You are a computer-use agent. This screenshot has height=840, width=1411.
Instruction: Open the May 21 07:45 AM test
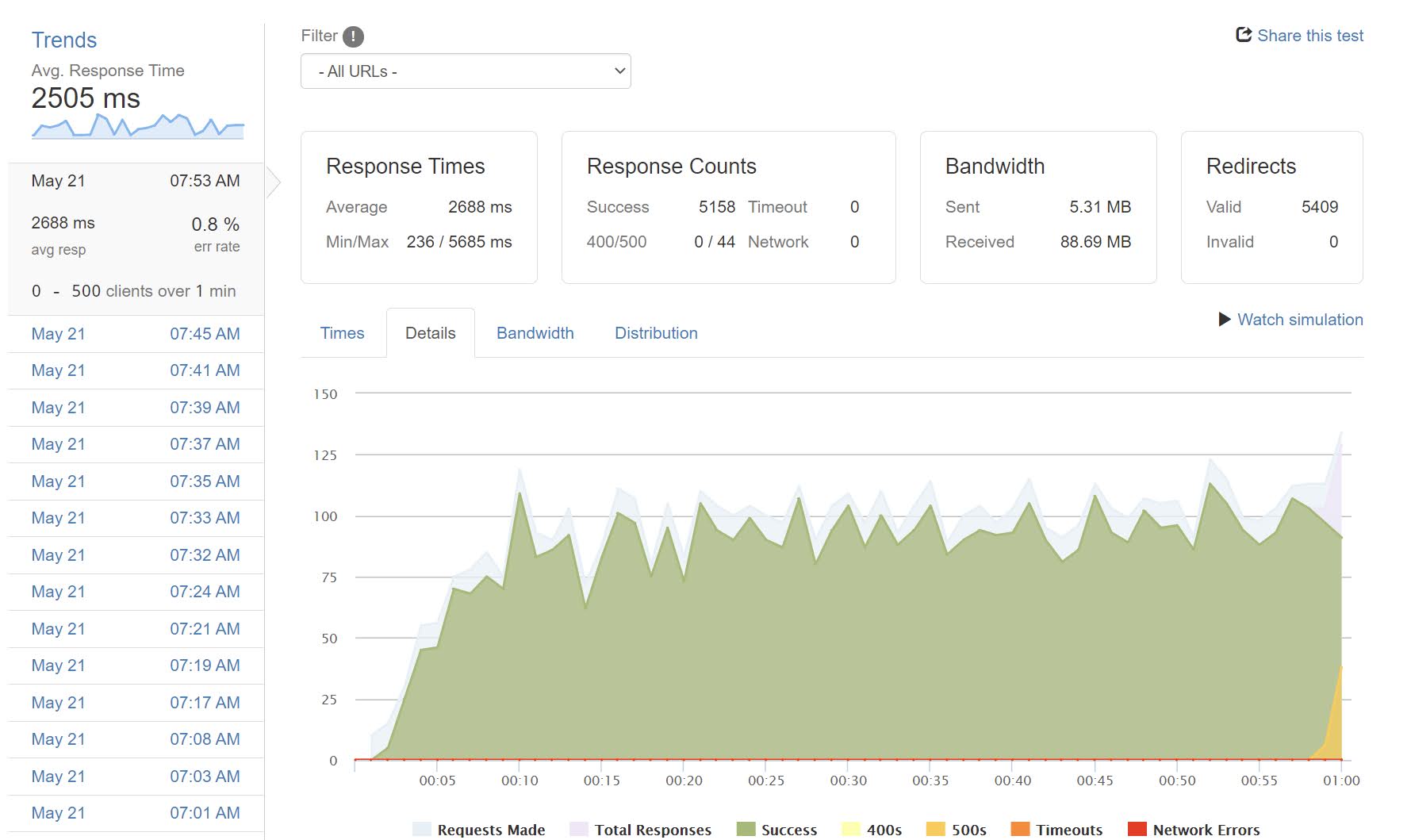tap(136, 334)
